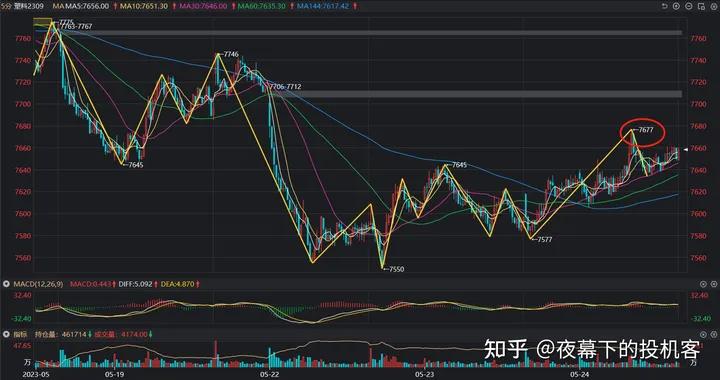Viewport: 720px width, 380px height.
Task: Click the settings icon on the 指标 panel
Action: click(x=702, y=335)
